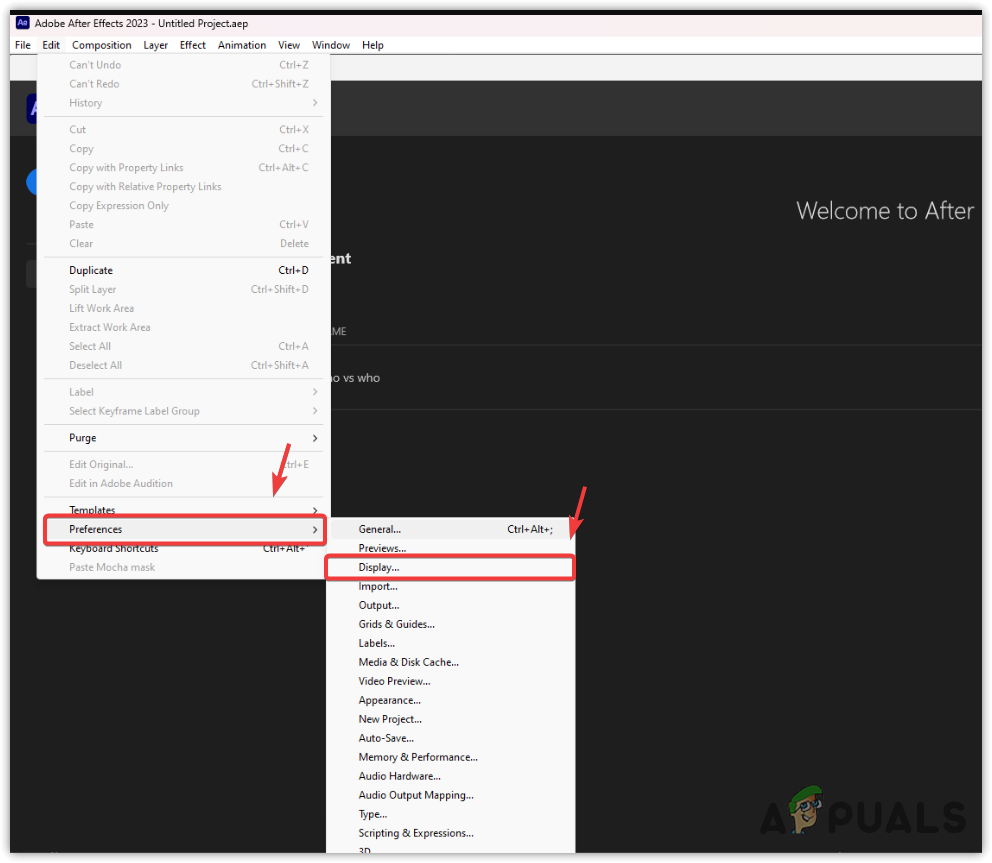Open Grids & Guides preferences

(450, 624)
